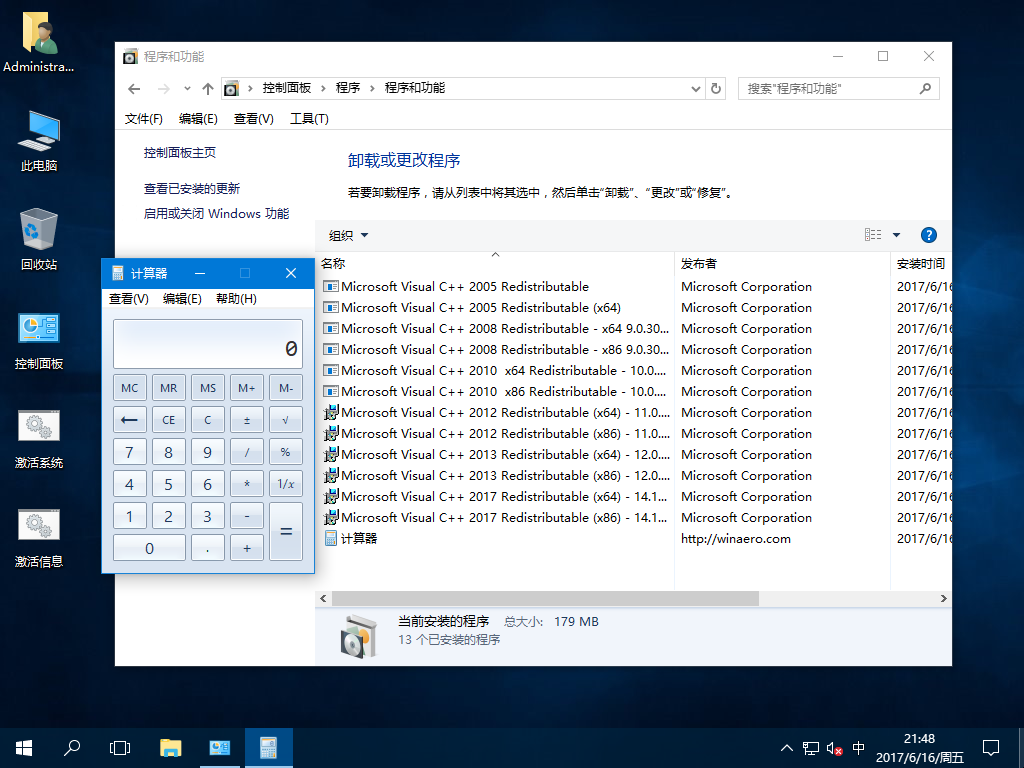1024x768 pixels.
Task: Click the calculator square root button
Action: pyautogui.click(x=285, y=420)
